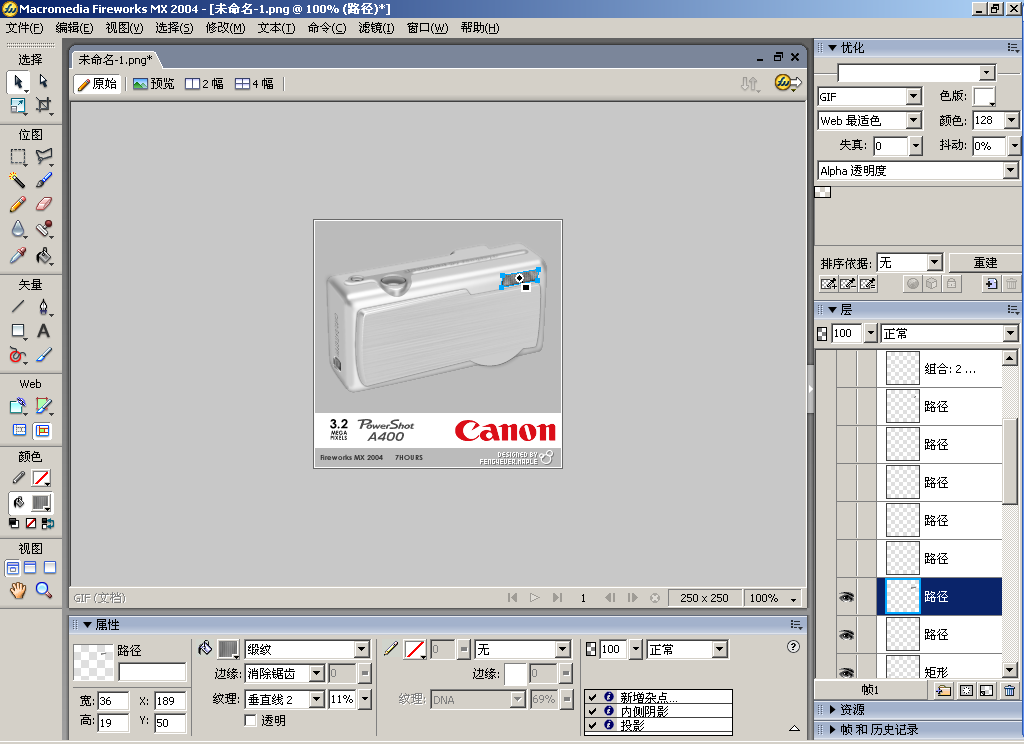
Task: Select the Text tool
Action: [x=43, y=331]
